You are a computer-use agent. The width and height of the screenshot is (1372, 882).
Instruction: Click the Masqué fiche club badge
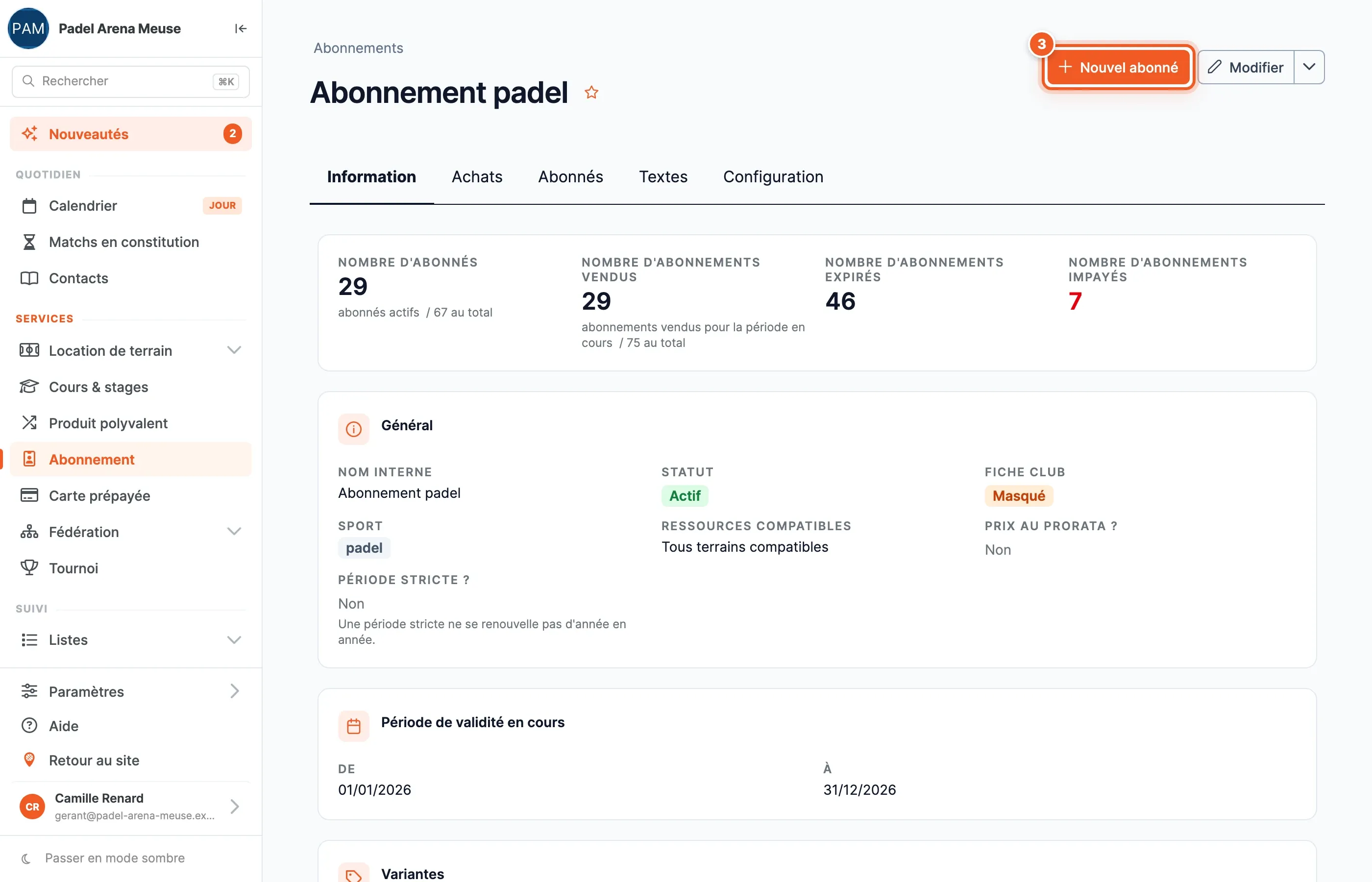(1019, 496)
